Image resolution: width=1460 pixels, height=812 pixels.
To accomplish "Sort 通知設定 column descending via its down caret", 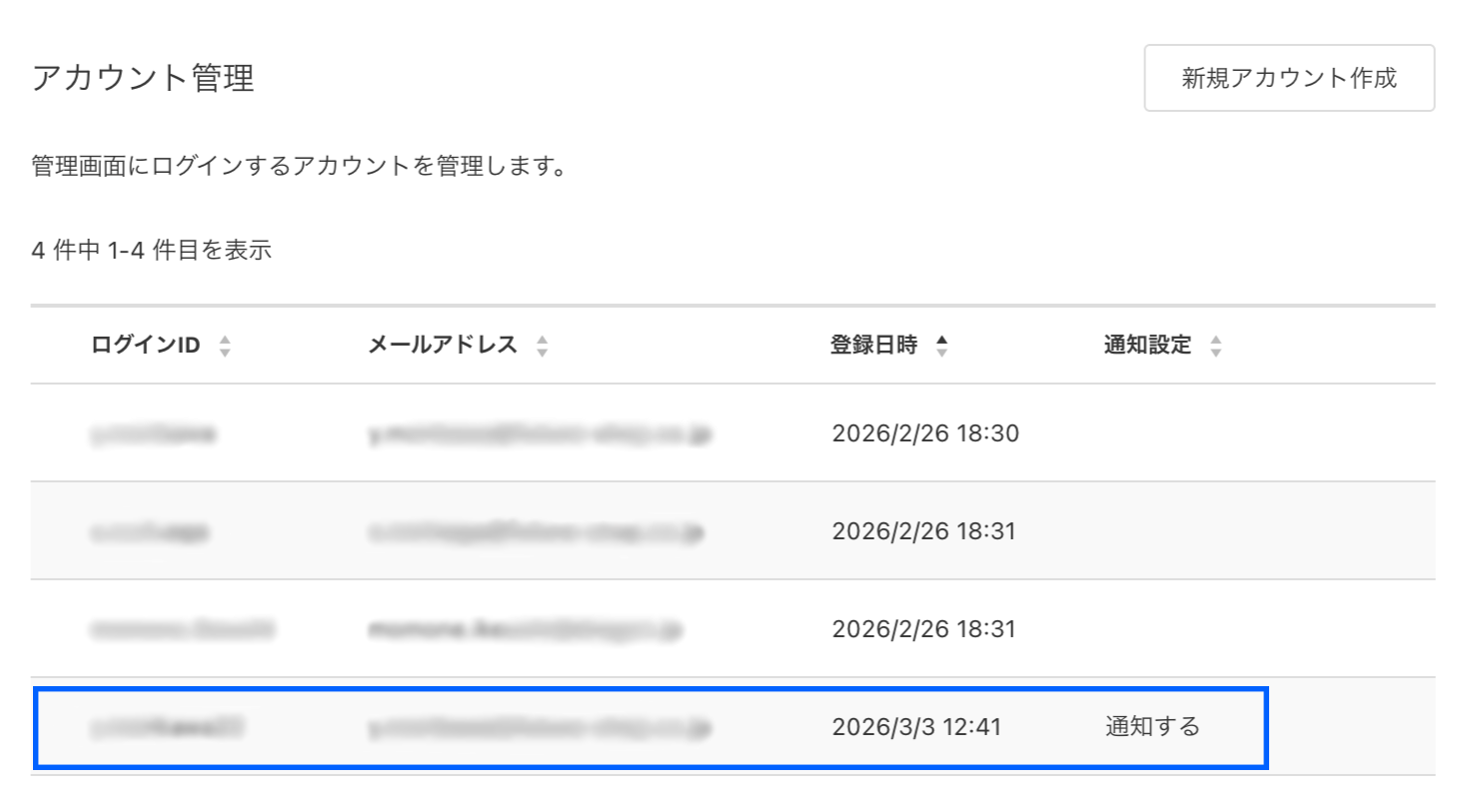I will (x=1216, y=351).
